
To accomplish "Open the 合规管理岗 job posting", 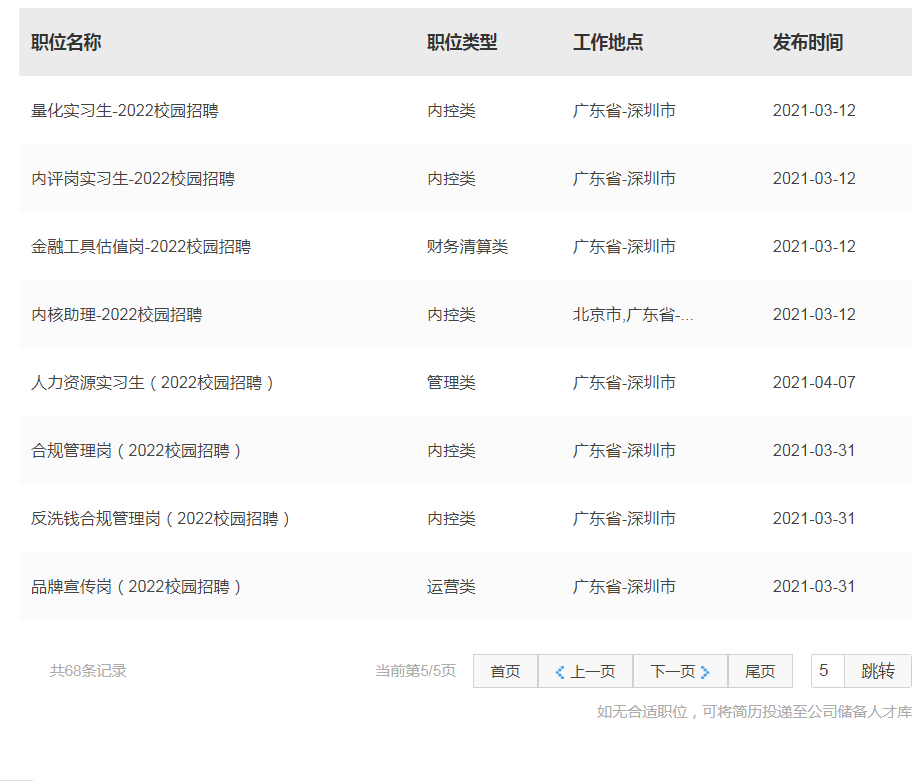I will pyautogui.click(x=136, y=451).
